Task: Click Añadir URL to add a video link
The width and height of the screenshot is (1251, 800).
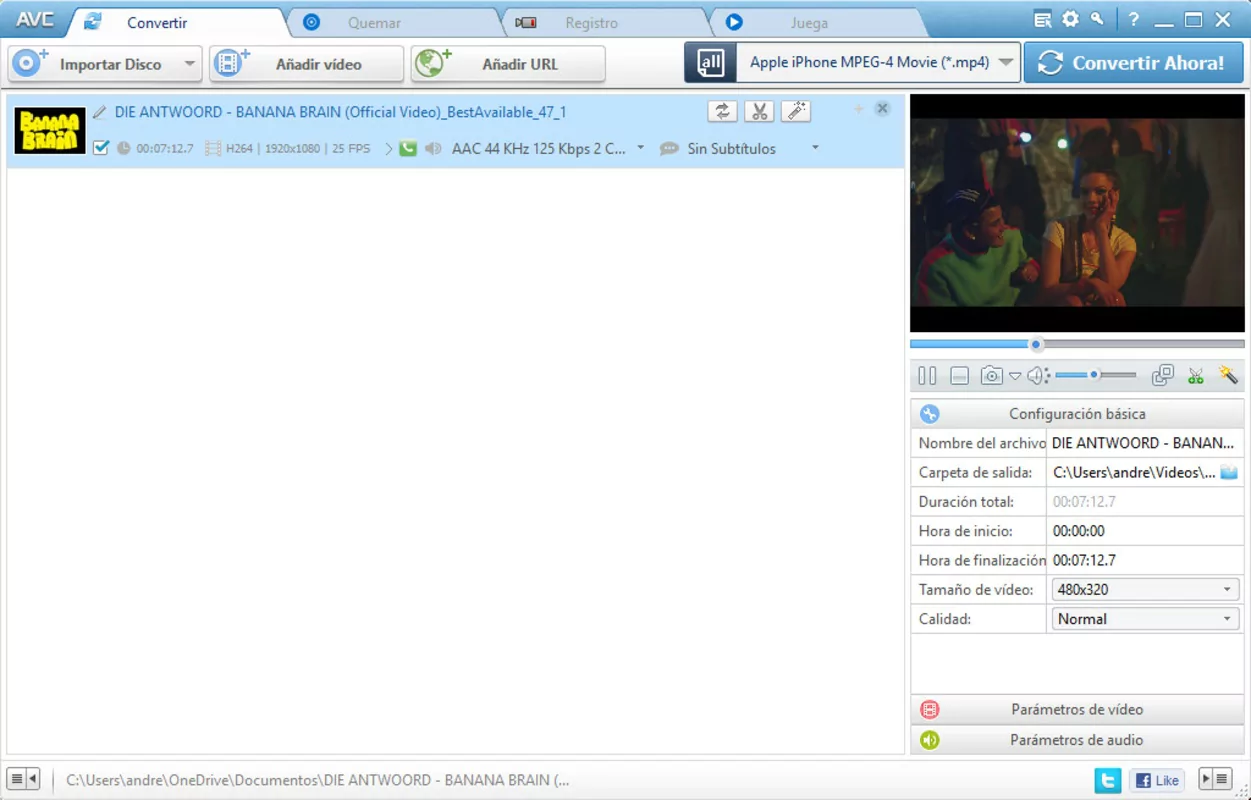Action: 508,63
